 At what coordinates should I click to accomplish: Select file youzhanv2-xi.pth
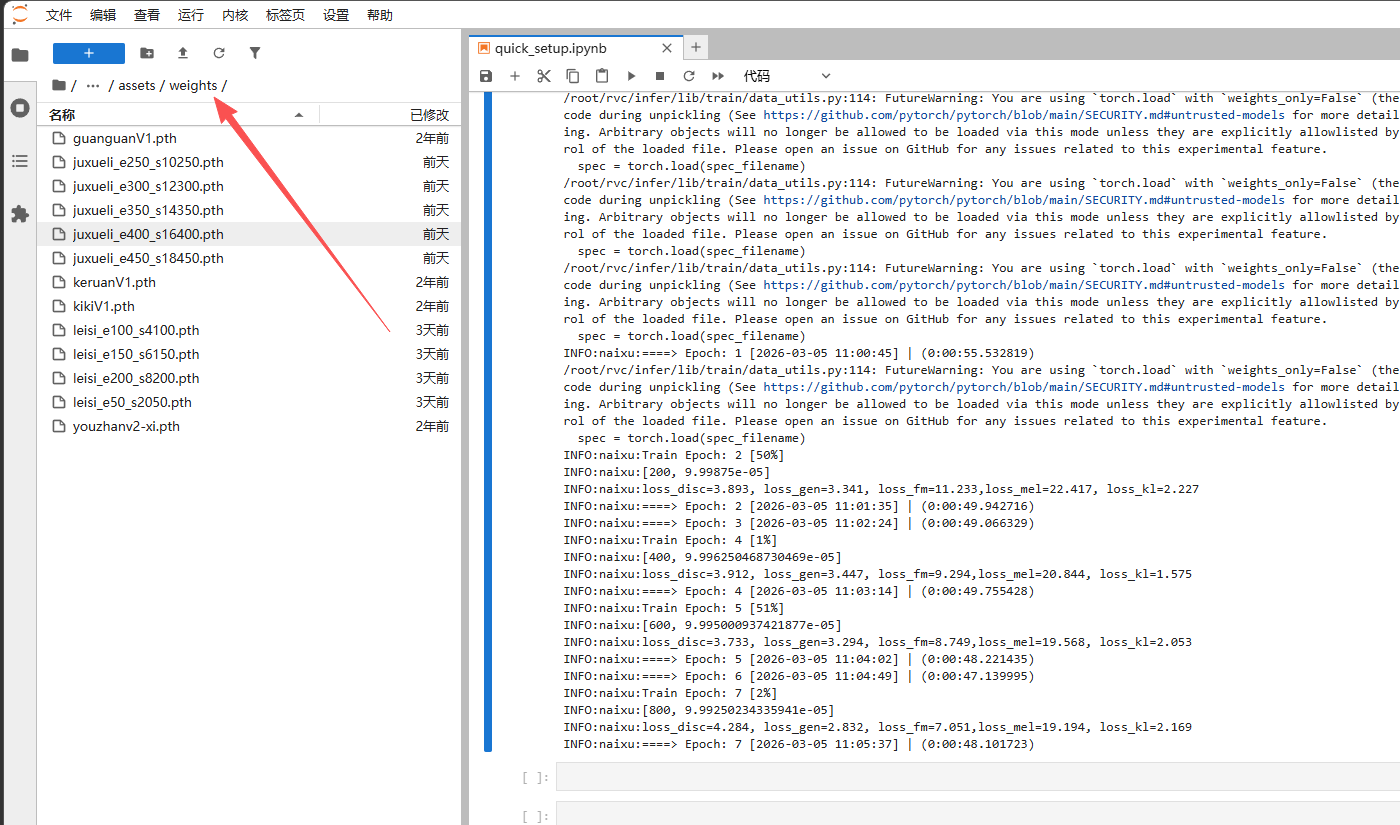(x=249, y=426)
